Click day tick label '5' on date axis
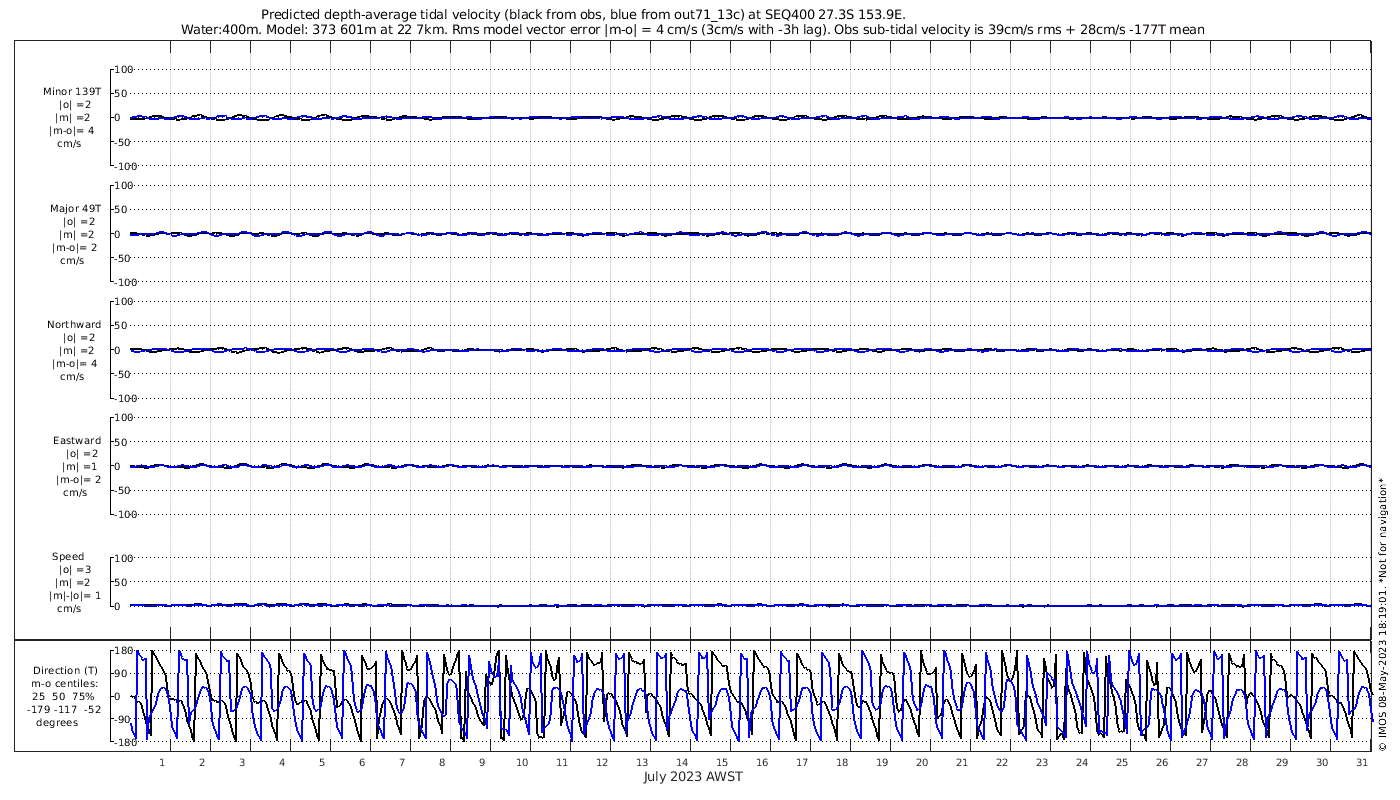Image resolution: width=1400 pixels, height=800 pixels. (x=322, y=762)
